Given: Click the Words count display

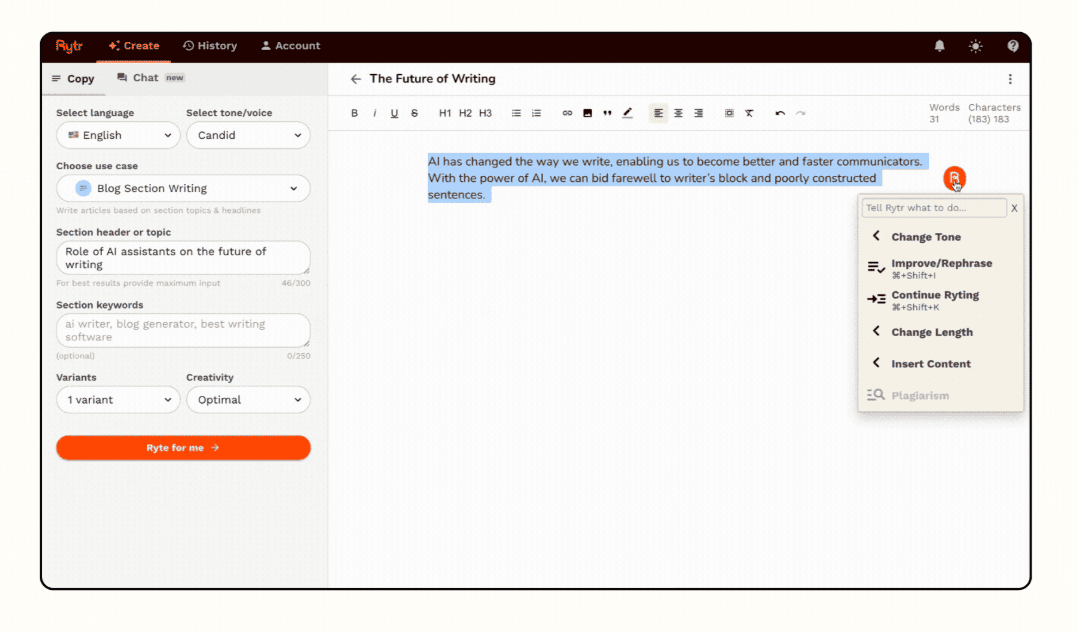Looking at the screenshot, I should (944, 113).
